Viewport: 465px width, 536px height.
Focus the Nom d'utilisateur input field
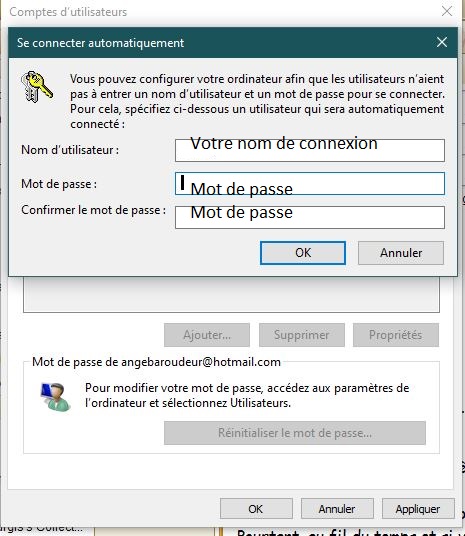(310, 150)
